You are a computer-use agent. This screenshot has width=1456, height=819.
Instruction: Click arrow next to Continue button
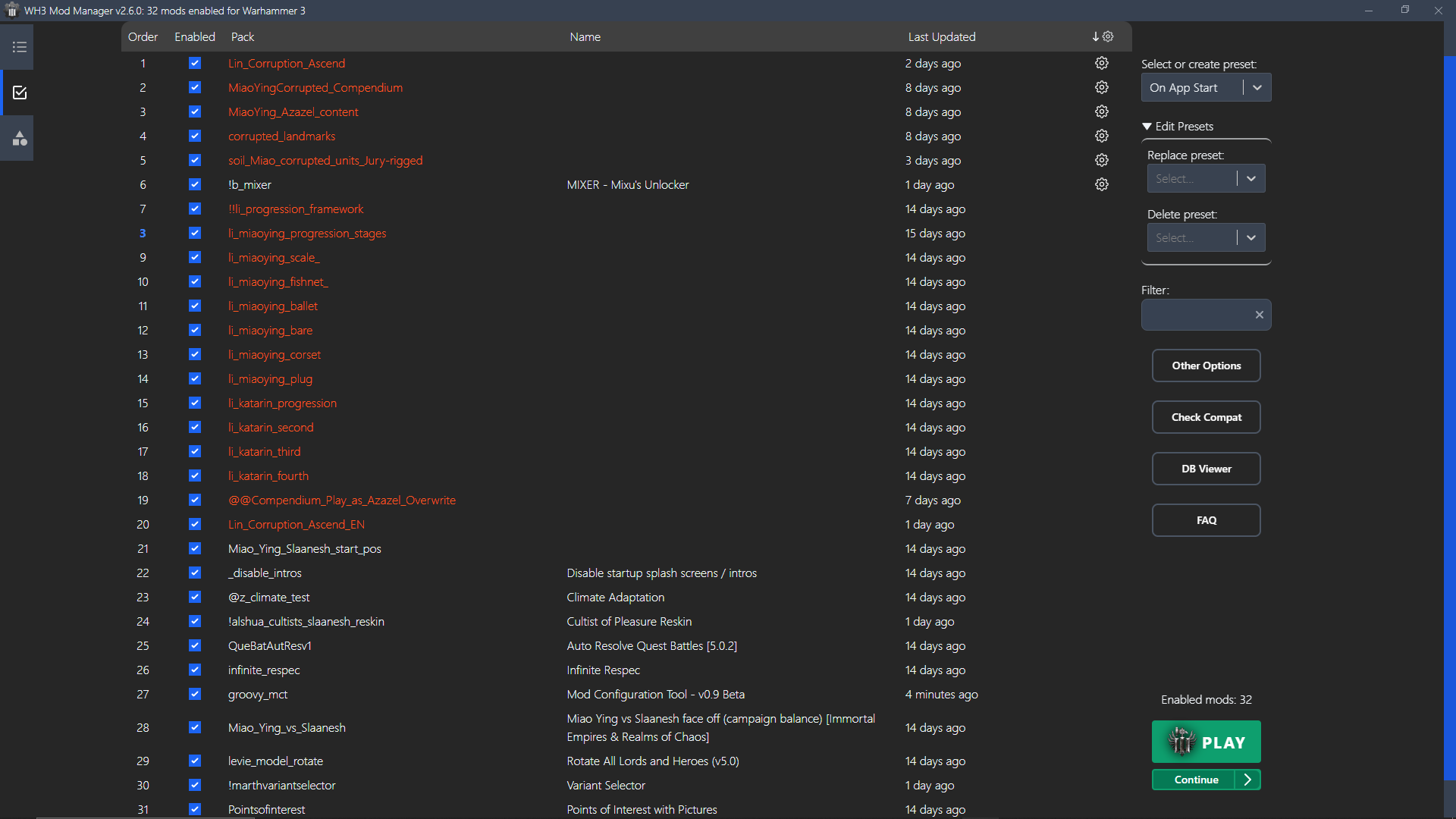pyautogui.click(x=1247, y=780)
